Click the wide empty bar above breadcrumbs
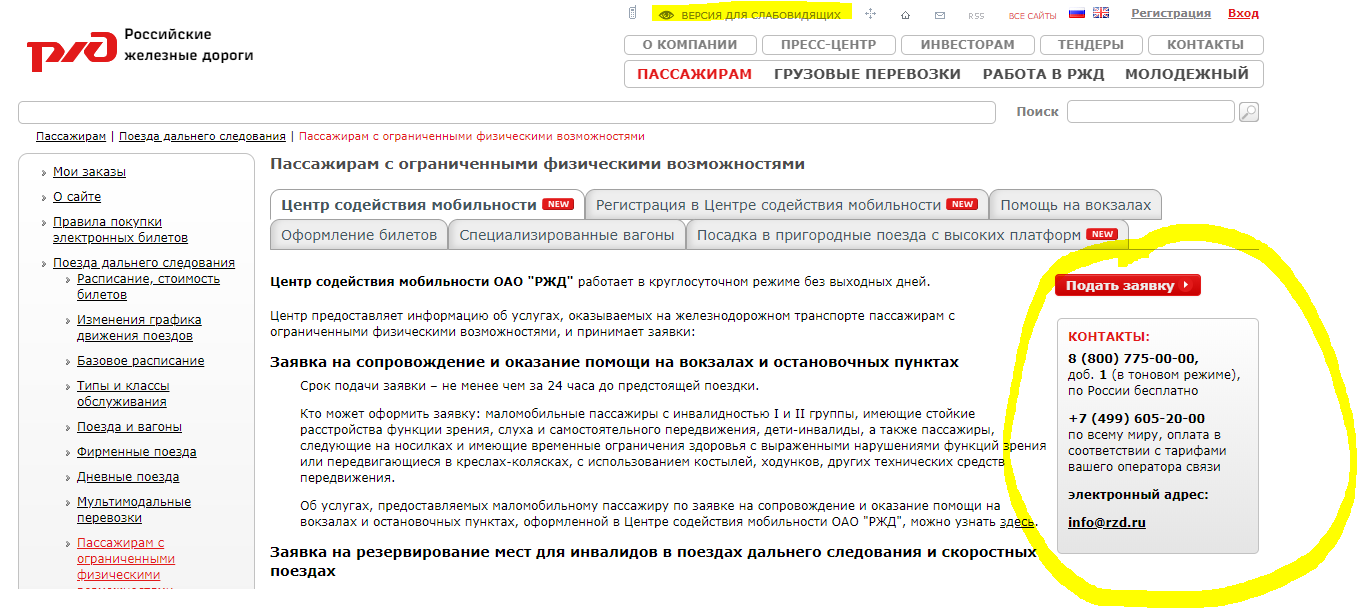 (507, 112)
